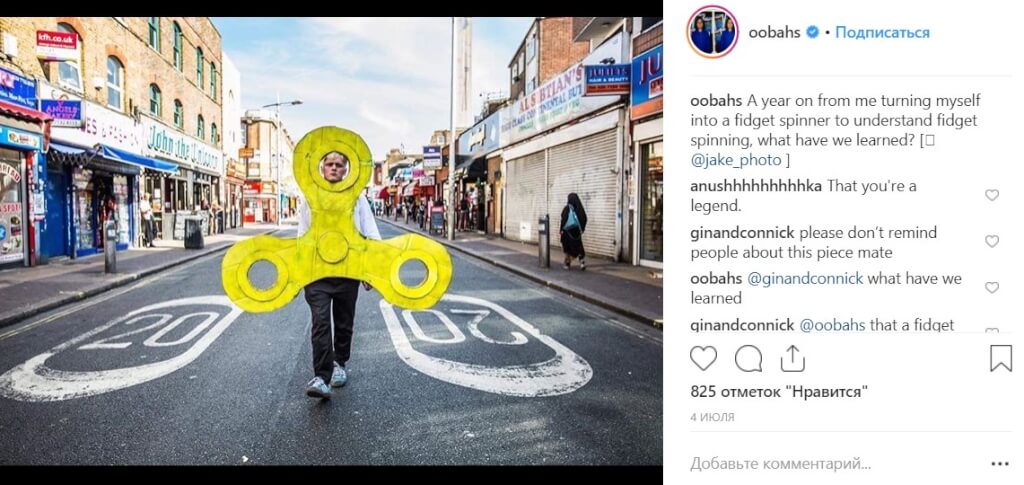
Task: Open more options three-dot menu
Action: point(1000,464)
